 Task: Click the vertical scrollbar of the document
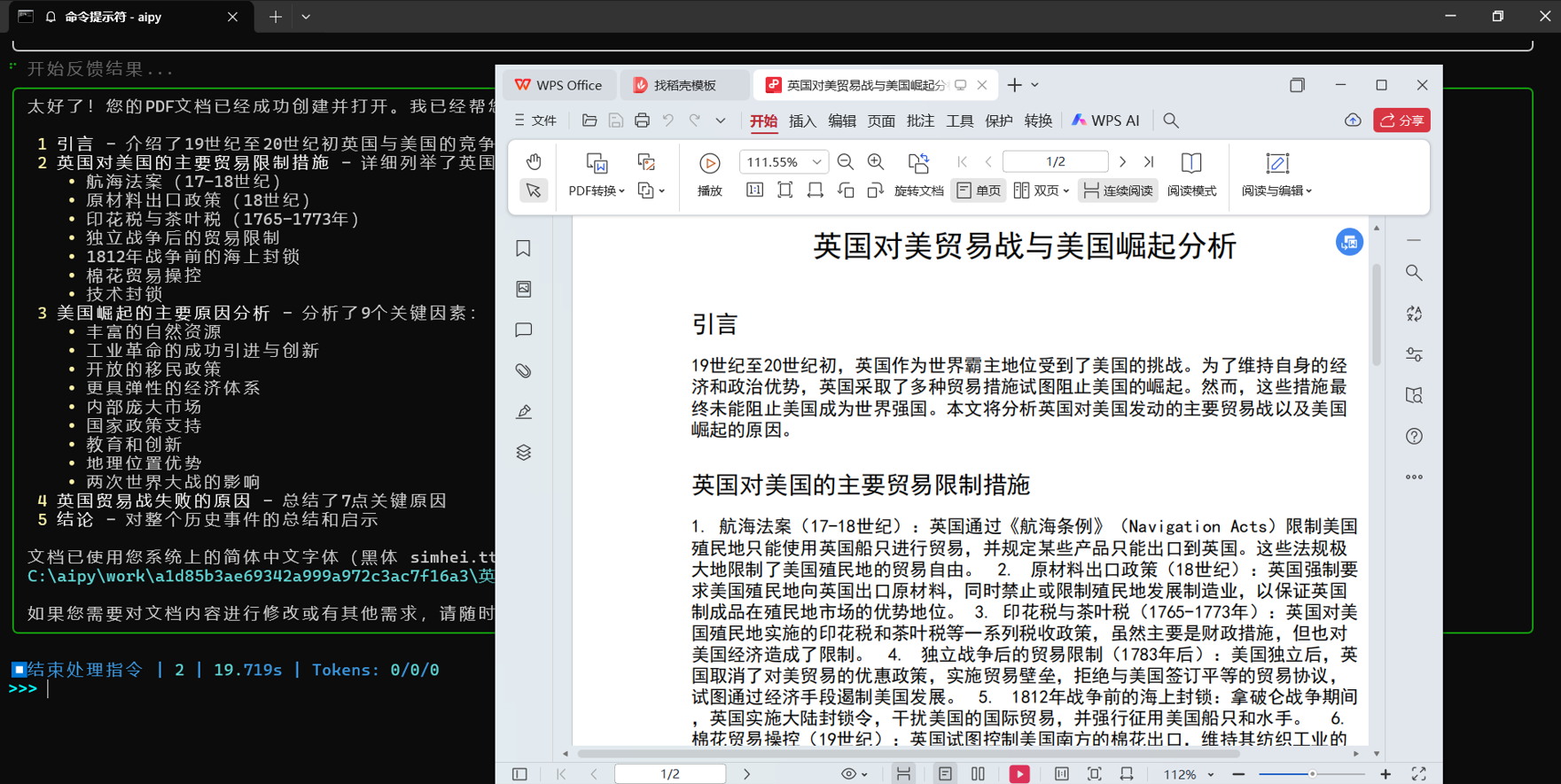tap(1377, 314)
